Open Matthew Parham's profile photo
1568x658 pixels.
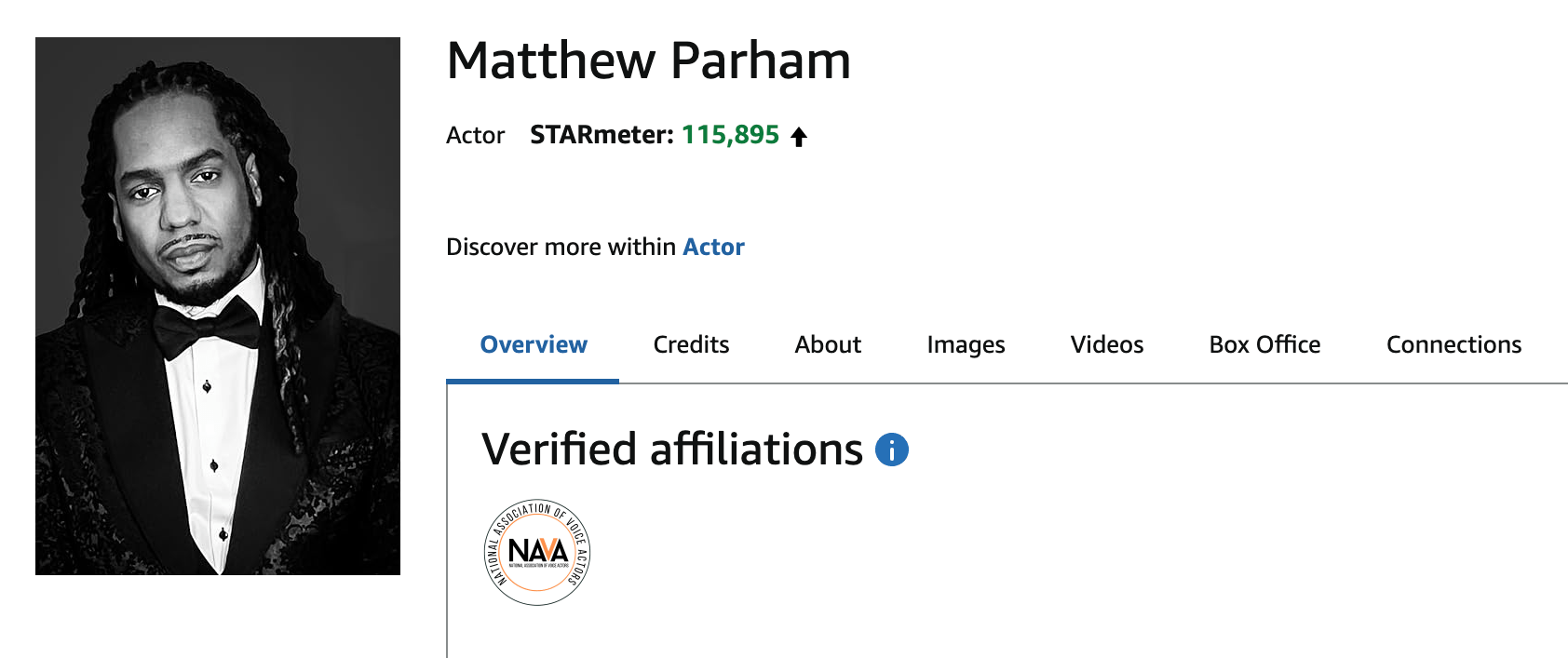pyautogui.click(x=217, y=302)
